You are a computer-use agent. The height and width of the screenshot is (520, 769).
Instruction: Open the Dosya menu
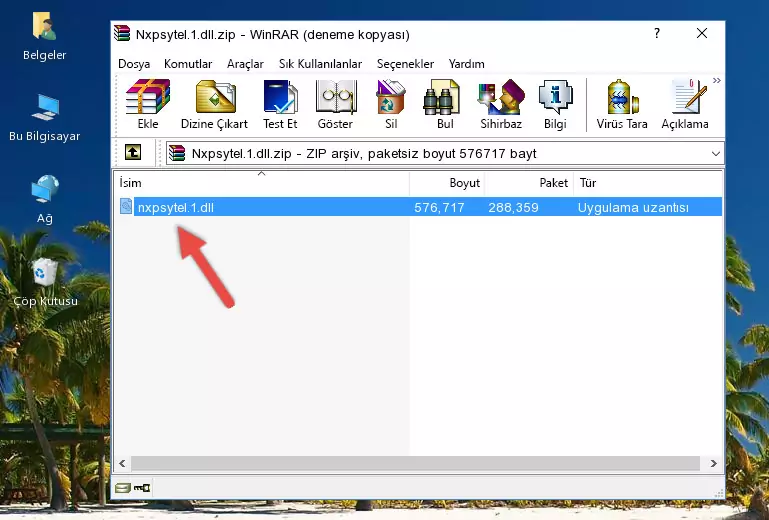click(x=134, y=64)
